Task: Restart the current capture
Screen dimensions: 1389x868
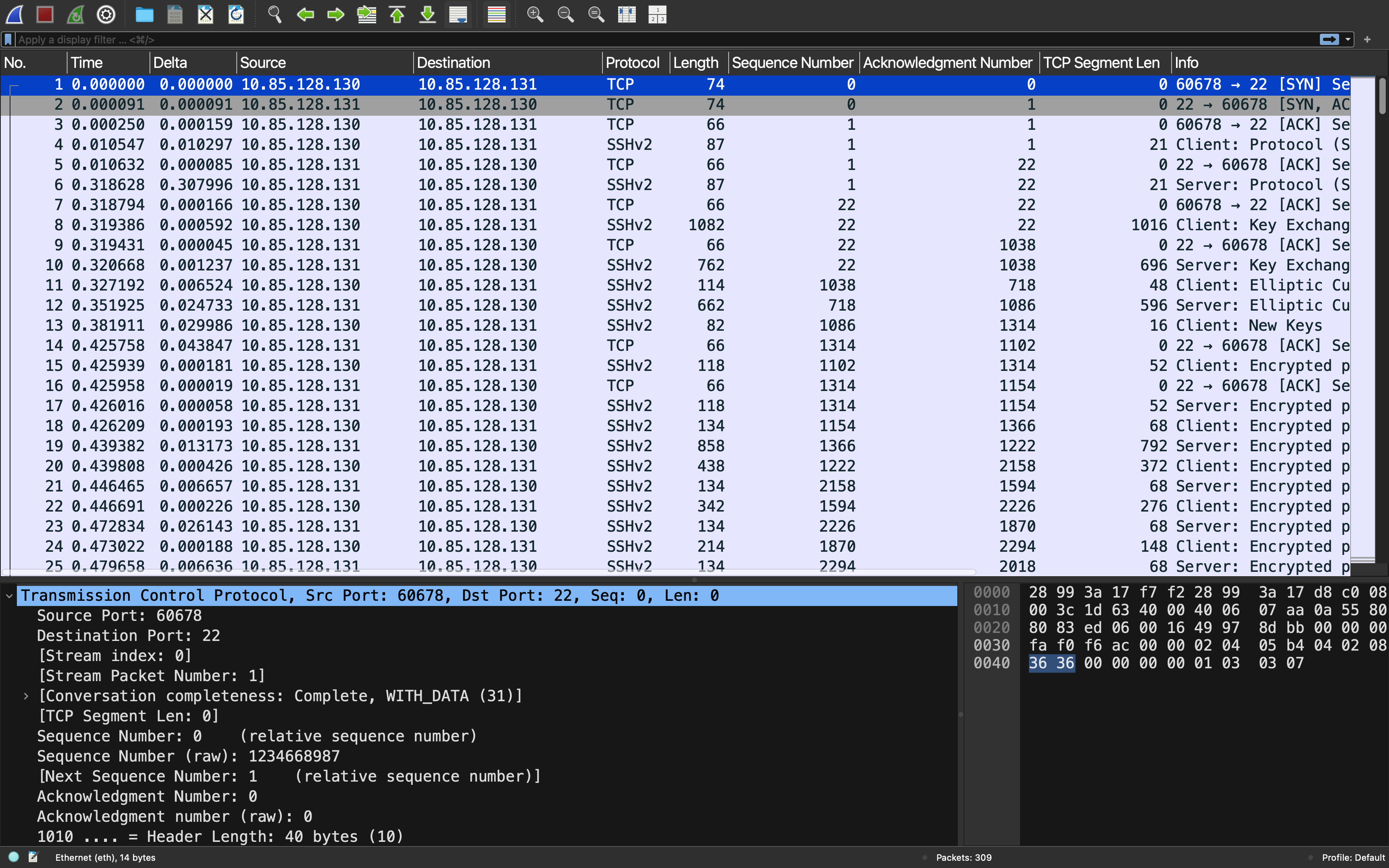Action: coord(75,14)
